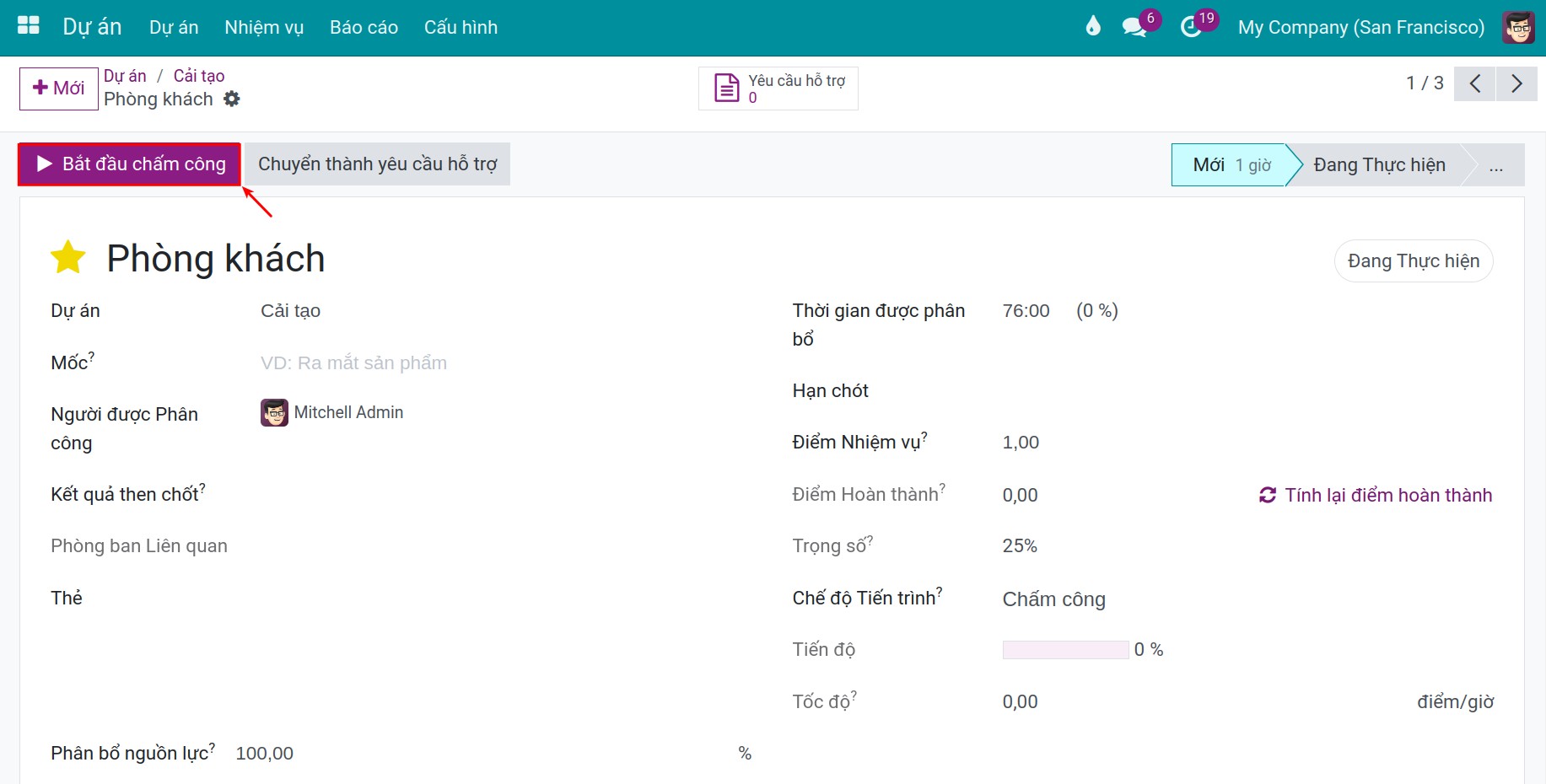This screenshot has width=1546, height=784.
Task: Open the Yêu cầu hỗ trợ stat button
Action: click(778, 89)
